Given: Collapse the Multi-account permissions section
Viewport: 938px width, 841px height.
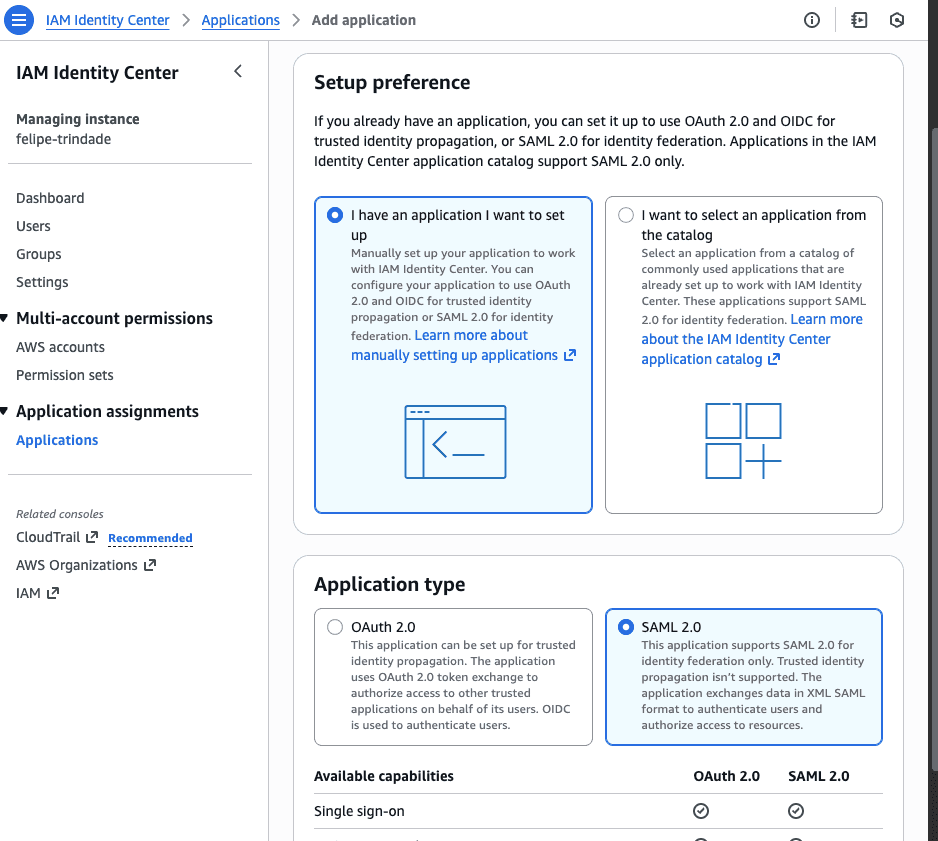Looking at the screenshot, I should [5, 318].
